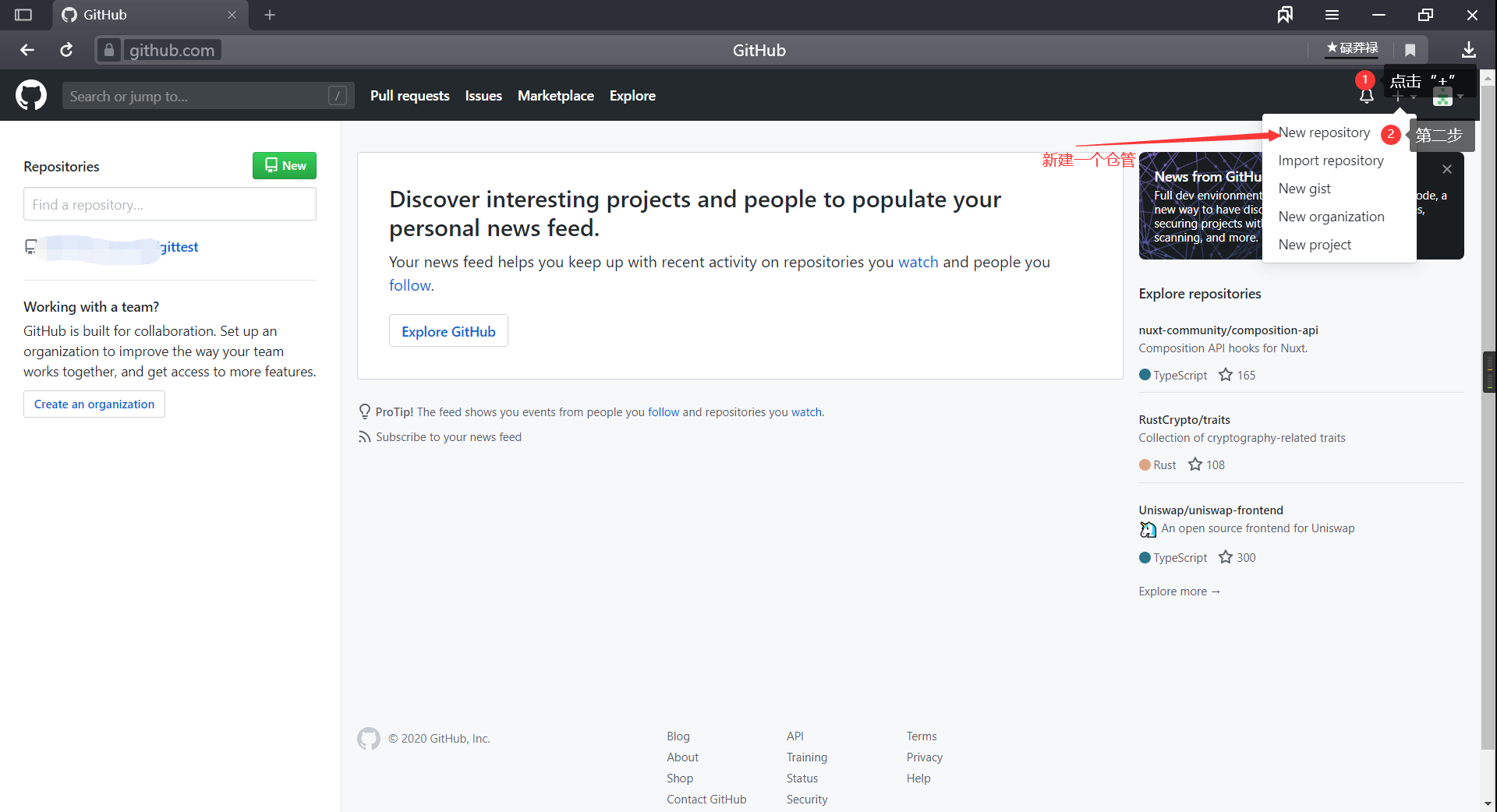Open the Blog footer link
The height and width of the screenshot is (812, 1497).
[x=678, y=736]
